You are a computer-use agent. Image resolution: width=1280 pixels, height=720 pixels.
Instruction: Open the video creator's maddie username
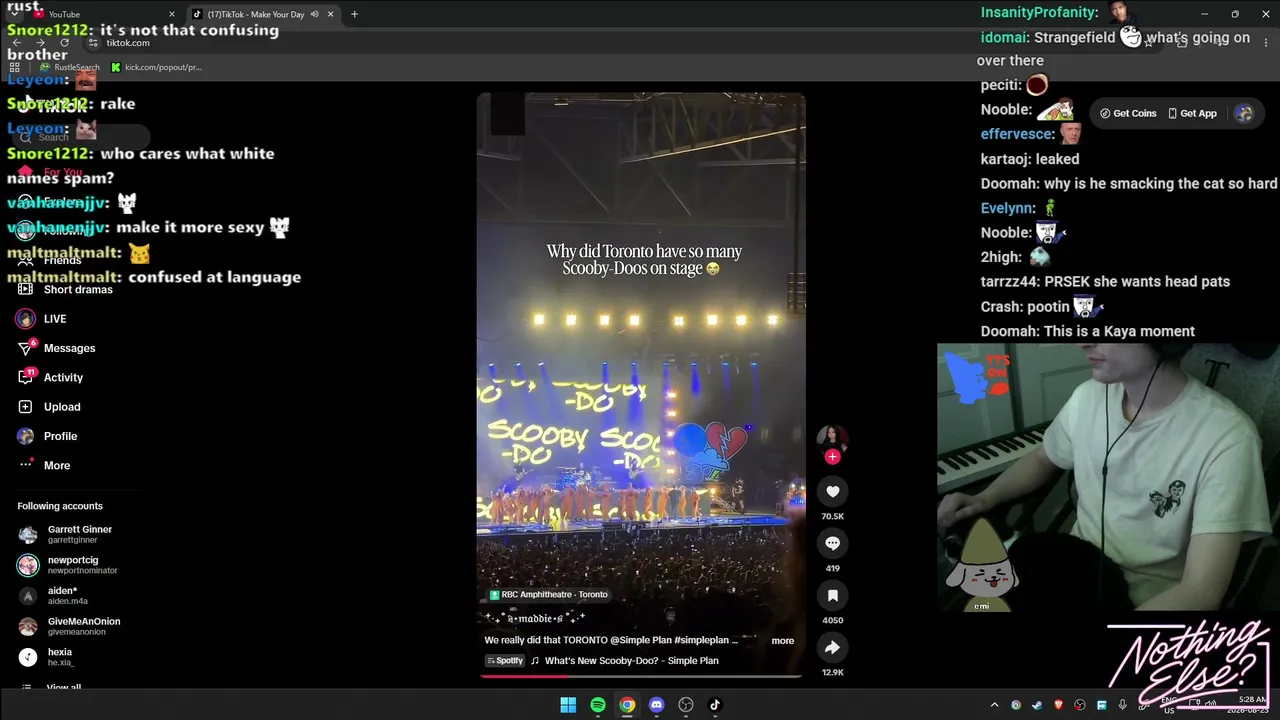click(536, 618)
